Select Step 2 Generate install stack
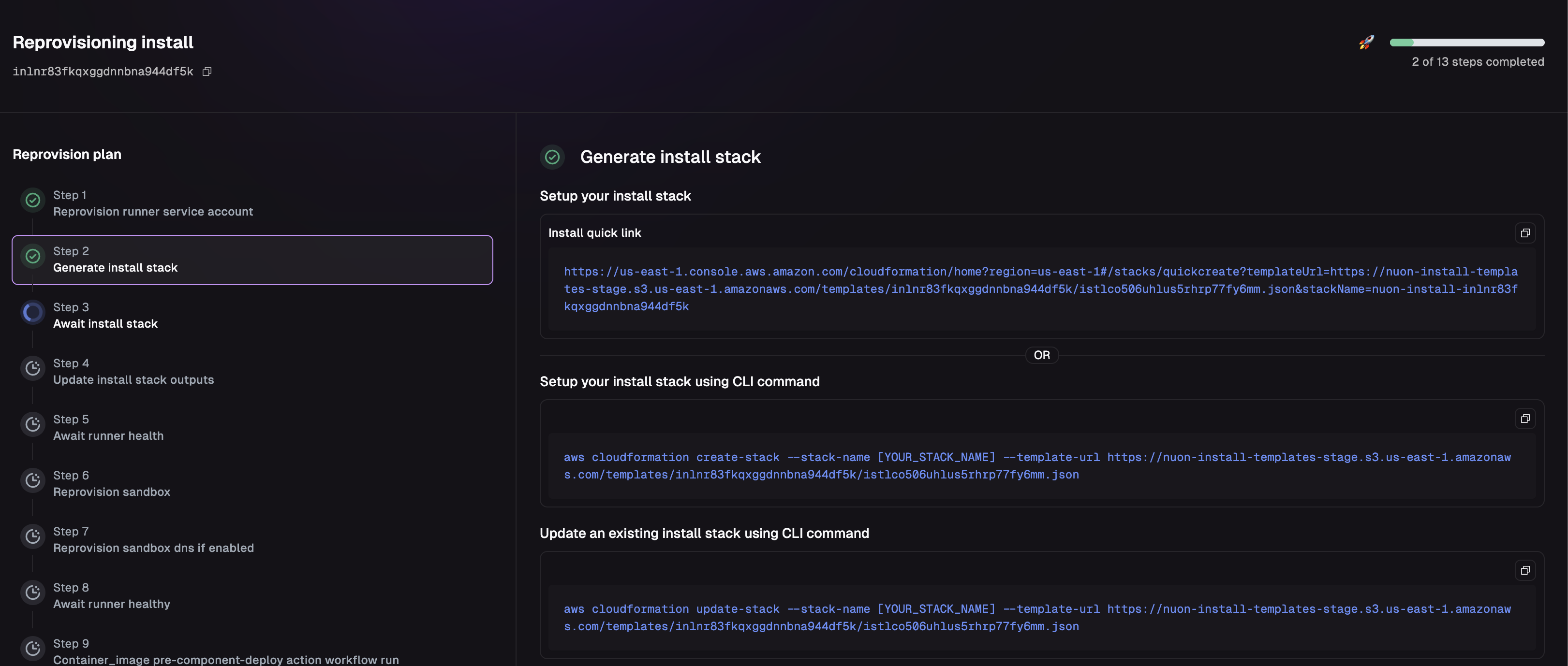The image size is (1568, 666). click(252, 260)
